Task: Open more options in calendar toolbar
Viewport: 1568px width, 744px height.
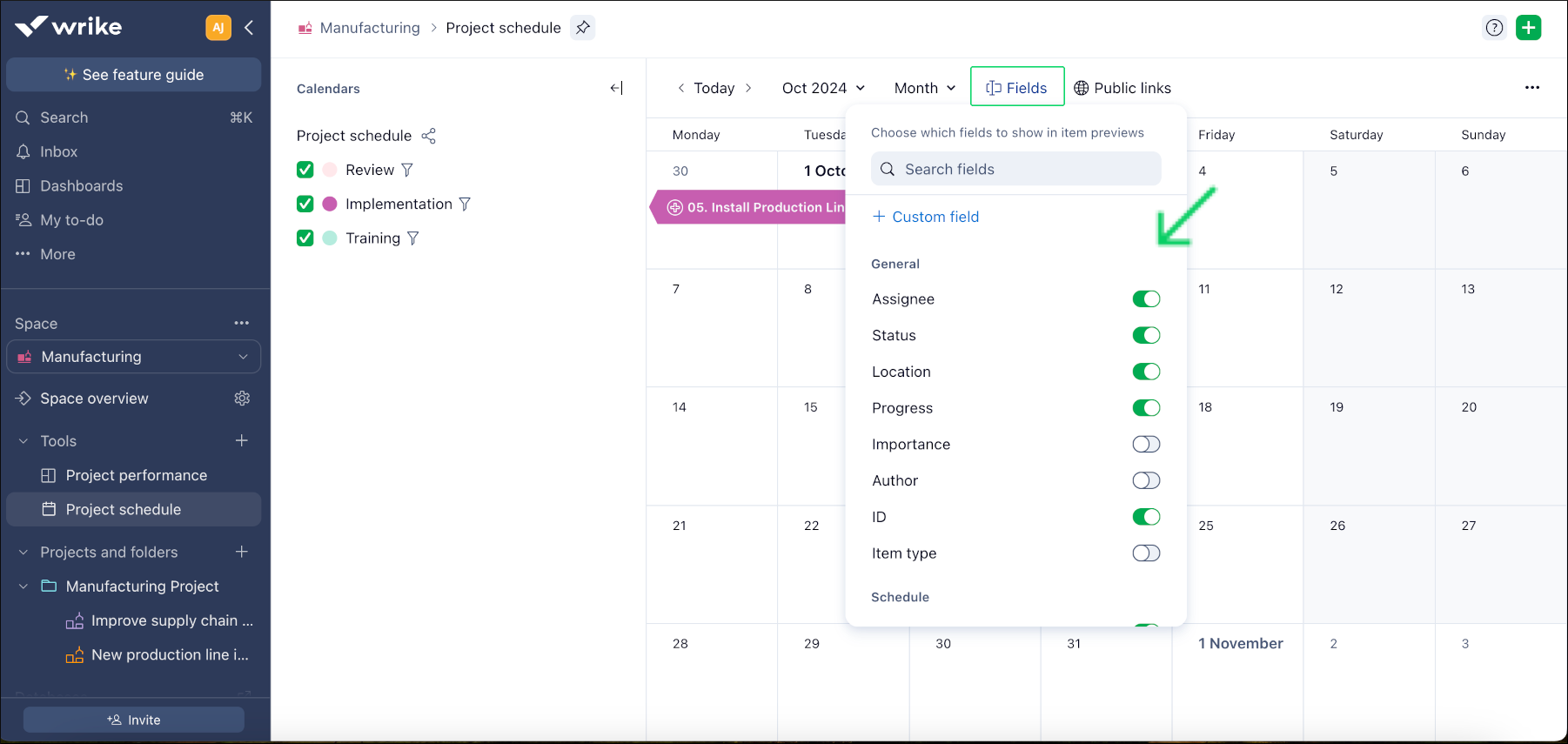Action: point(1531,88)
